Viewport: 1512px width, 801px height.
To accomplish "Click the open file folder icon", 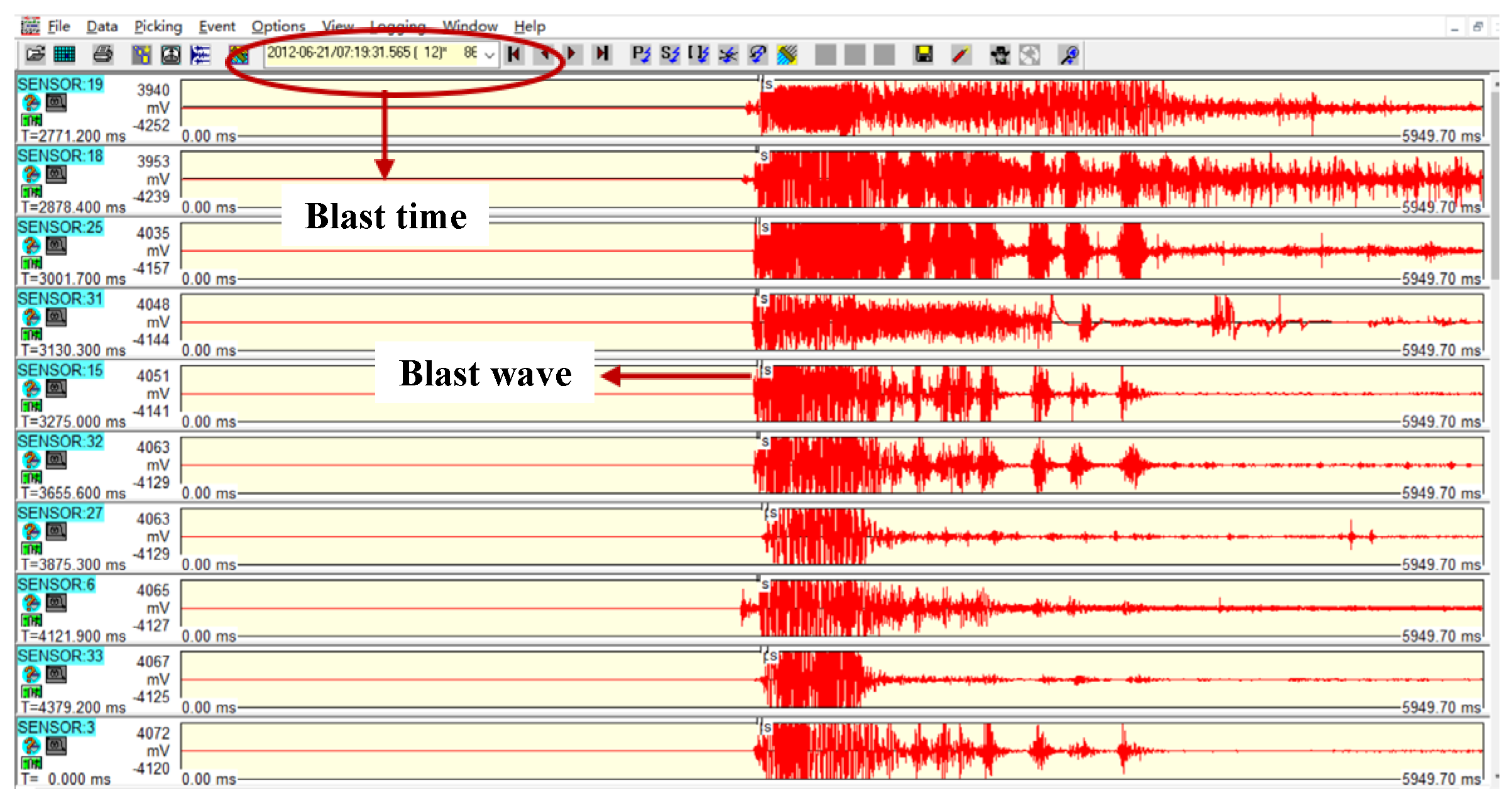I will coord(35,55).
